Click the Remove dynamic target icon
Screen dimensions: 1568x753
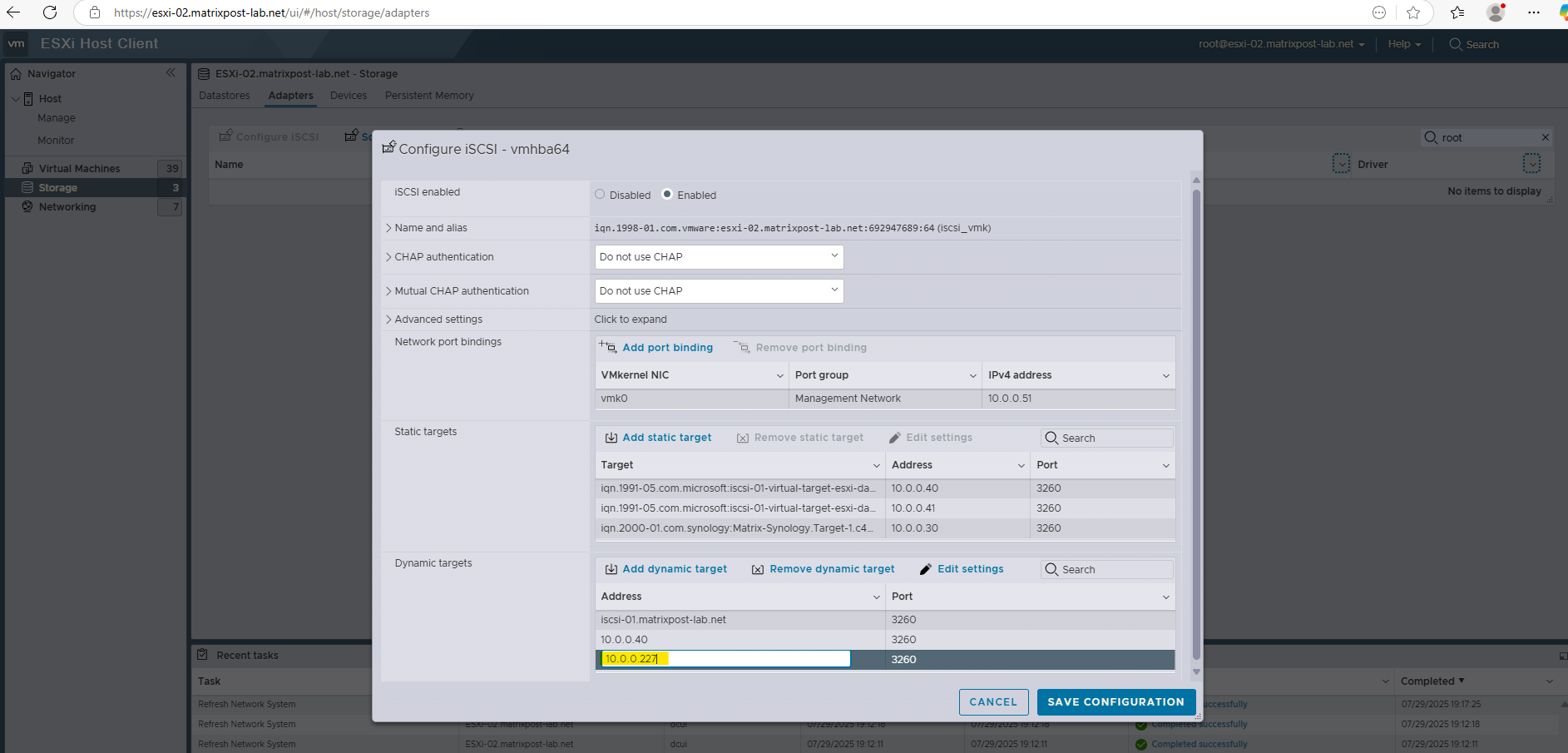point(758,568)
